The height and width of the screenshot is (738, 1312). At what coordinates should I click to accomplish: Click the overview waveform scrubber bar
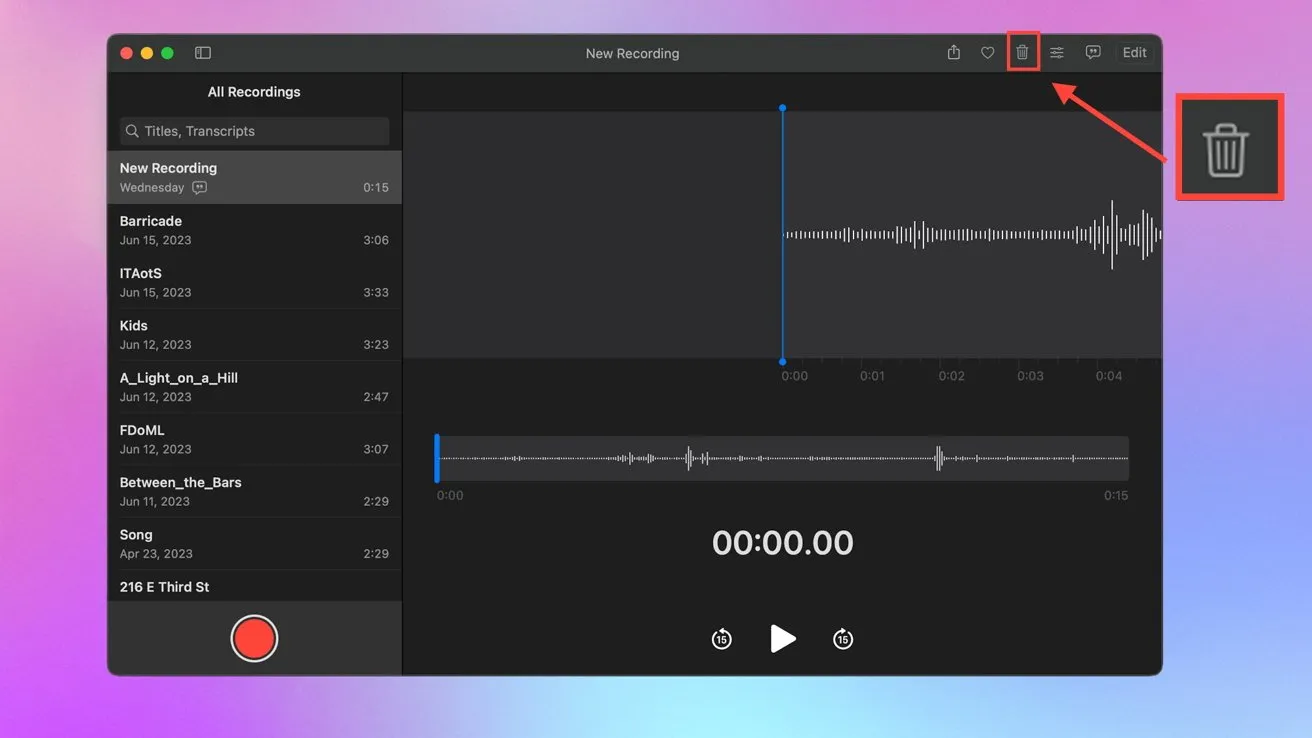(783, 459)
